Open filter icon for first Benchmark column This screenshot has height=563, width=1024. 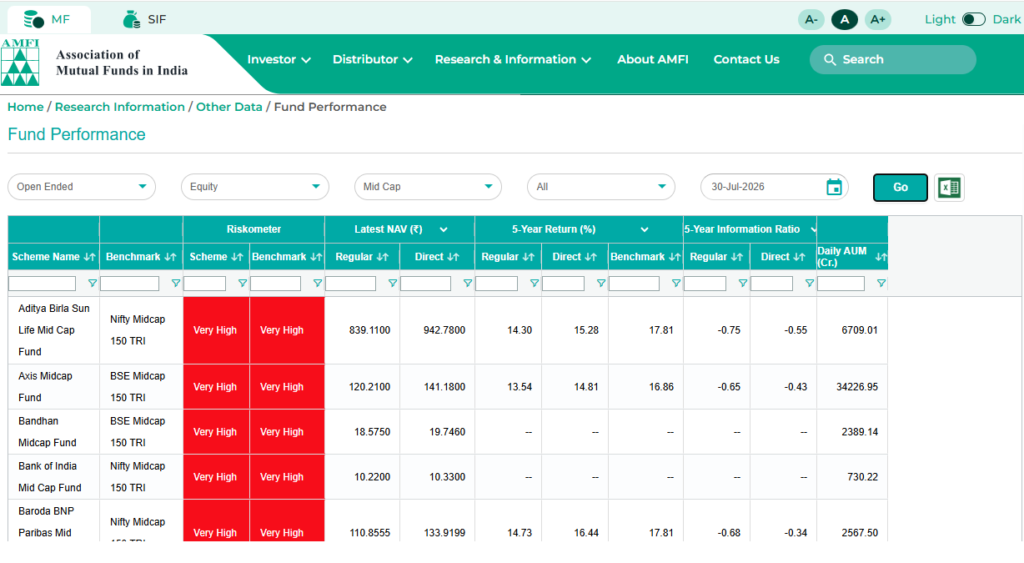[176, 283]
